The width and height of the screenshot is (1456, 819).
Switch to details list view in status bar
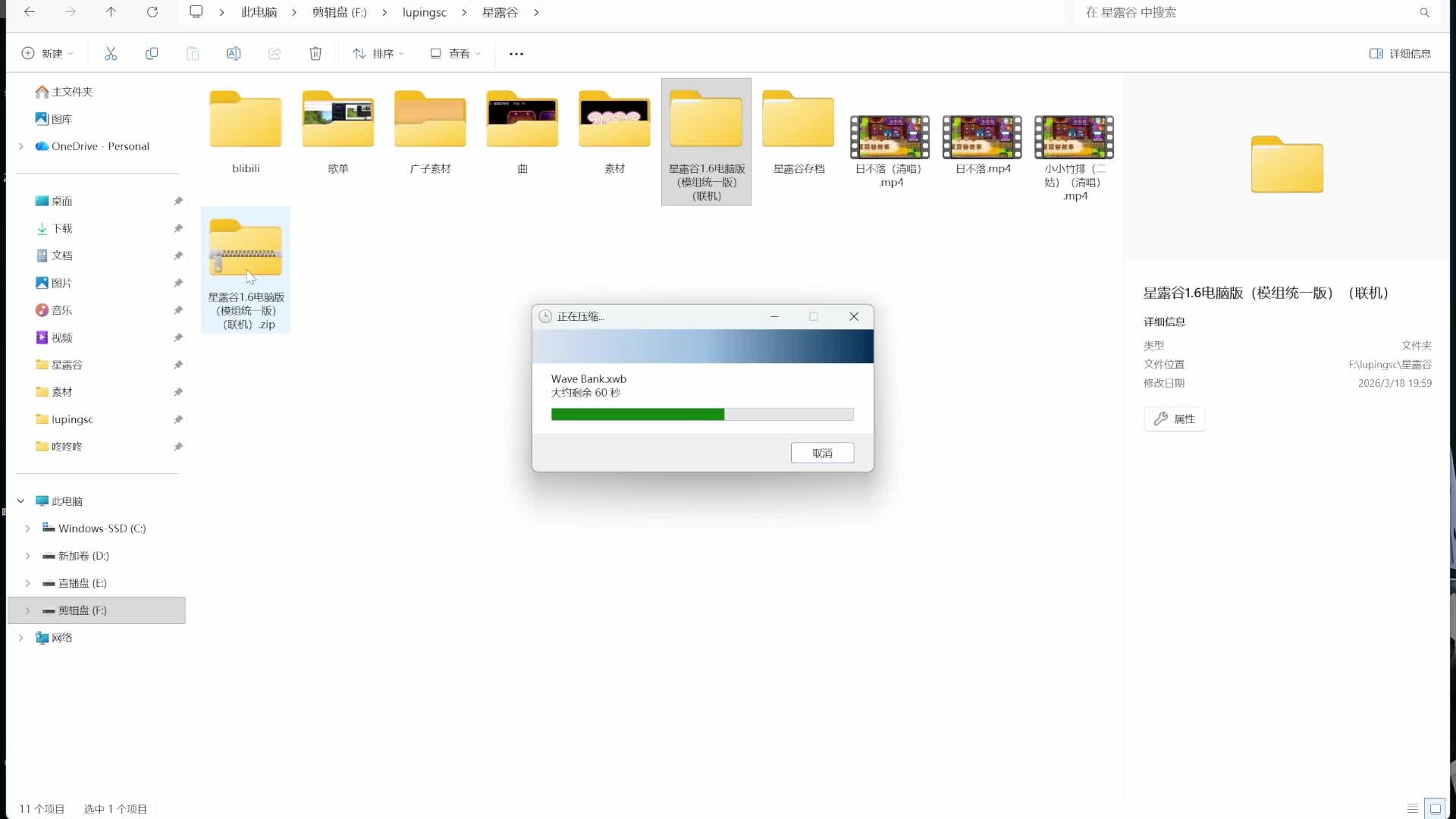pos(1412,808)
